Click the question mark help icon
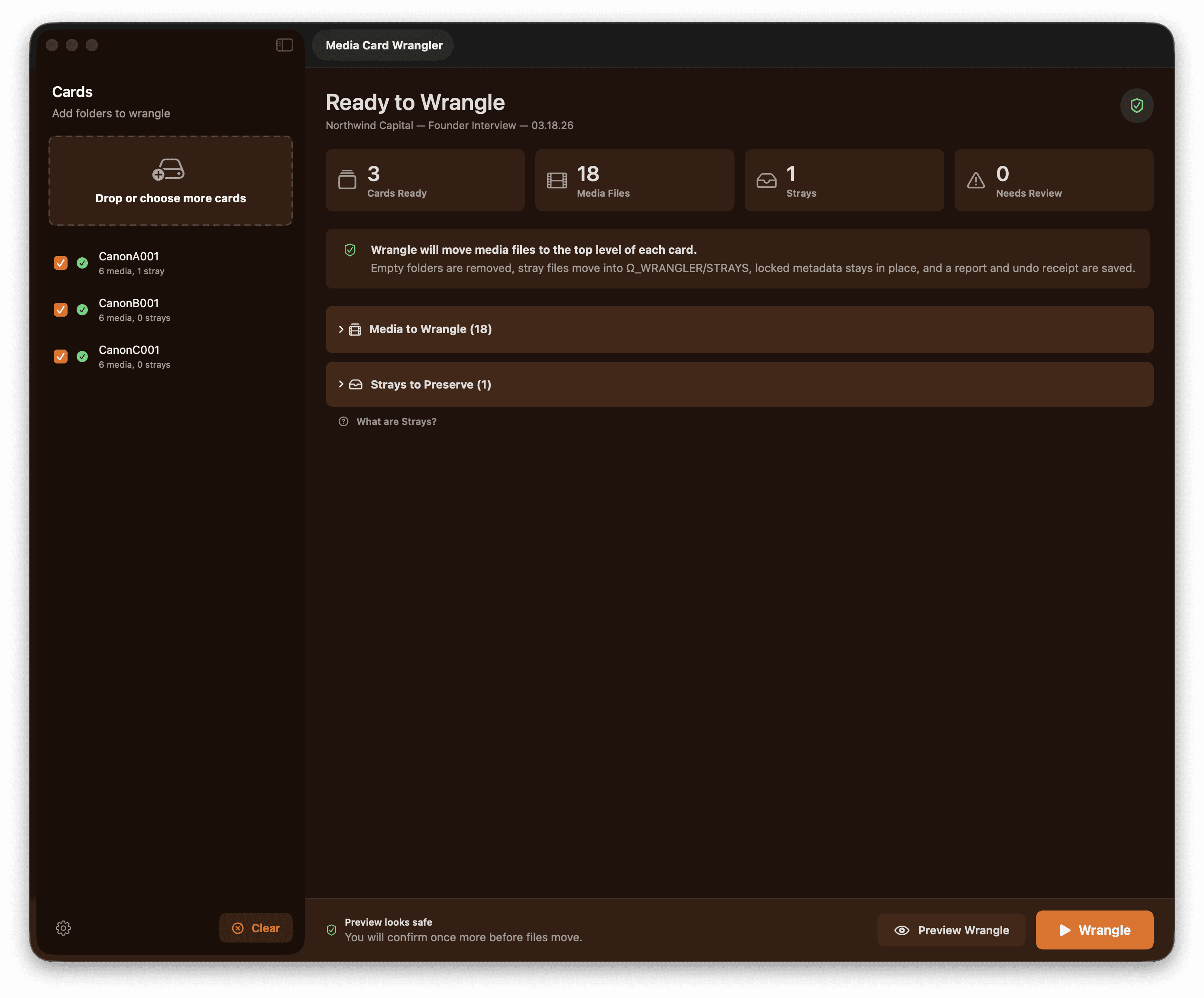Image resolution: width=1204 pixels, height=998 pixels. (343, 421)
